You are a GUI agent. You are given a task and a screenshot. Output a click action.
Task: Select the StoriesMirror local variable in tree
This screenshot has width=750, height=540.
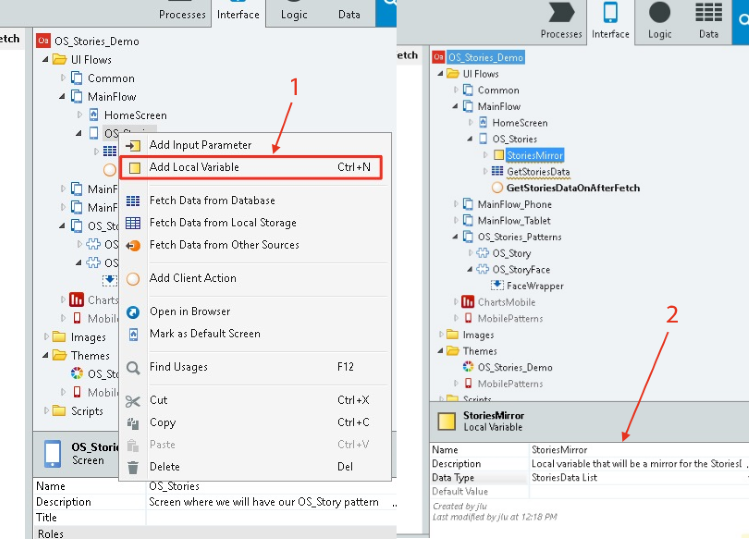(534, 155)
